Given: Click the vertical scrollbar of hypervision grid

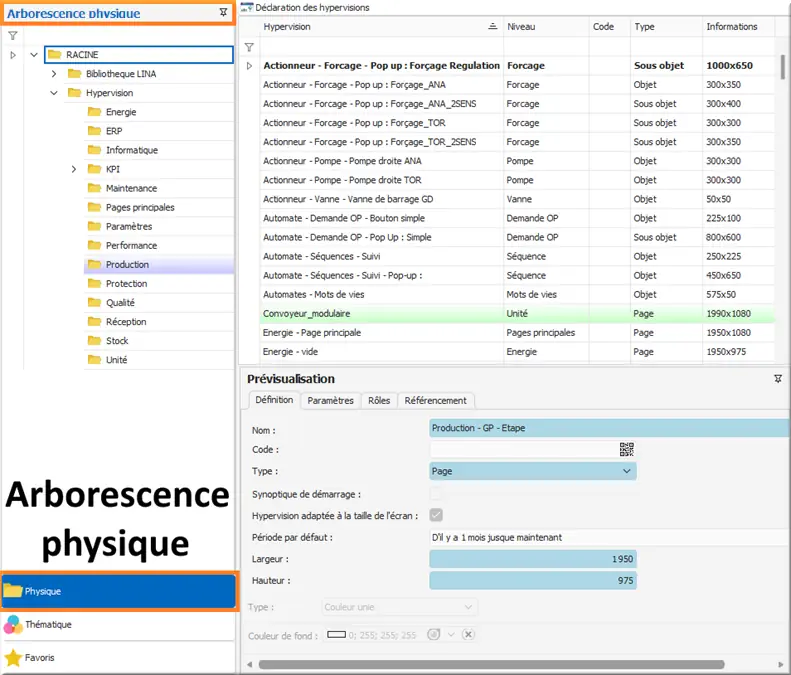Looking at the screenshot, I should click(x=783, y=67).
